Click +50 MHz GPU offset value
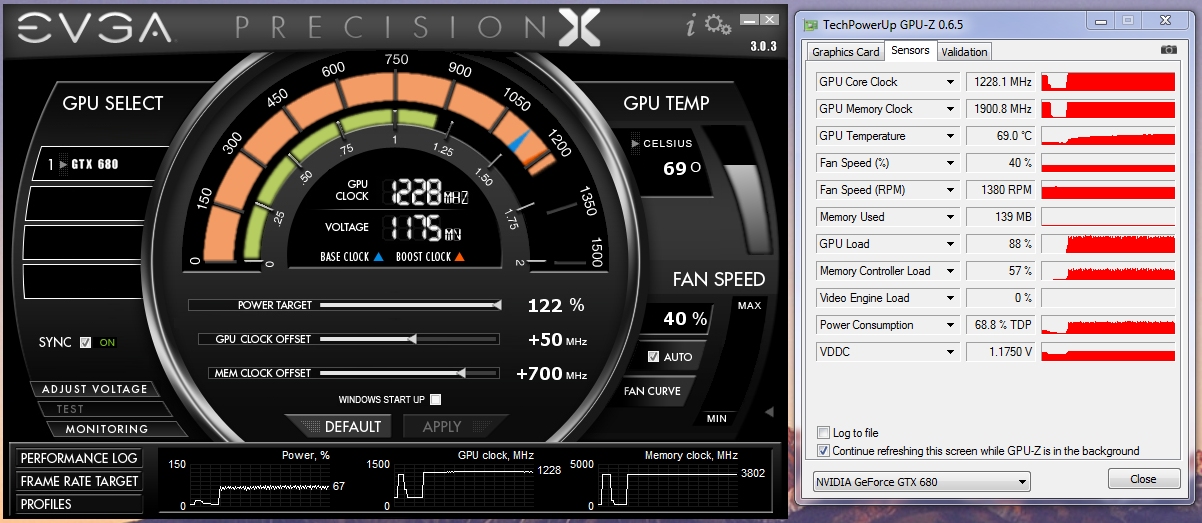The height and width of the screenshot is (523, 1202). click(x=557, y=340)
